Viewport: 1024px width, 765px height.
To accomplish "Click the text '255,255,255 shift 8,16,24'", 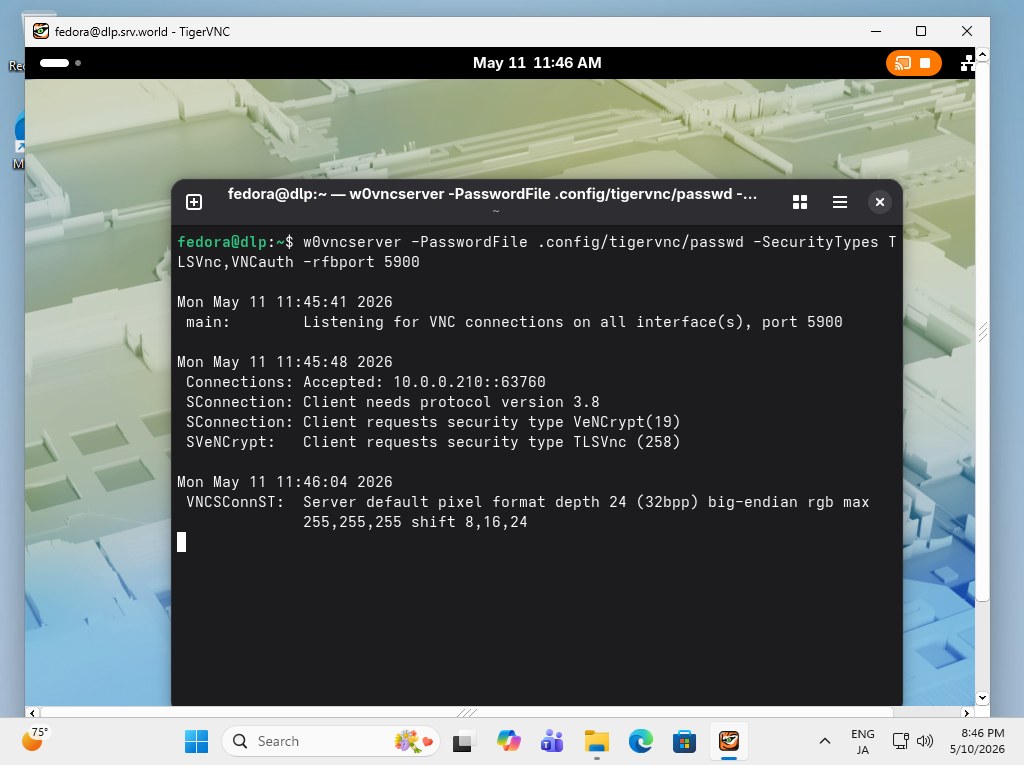I will [x=415, y=522].
